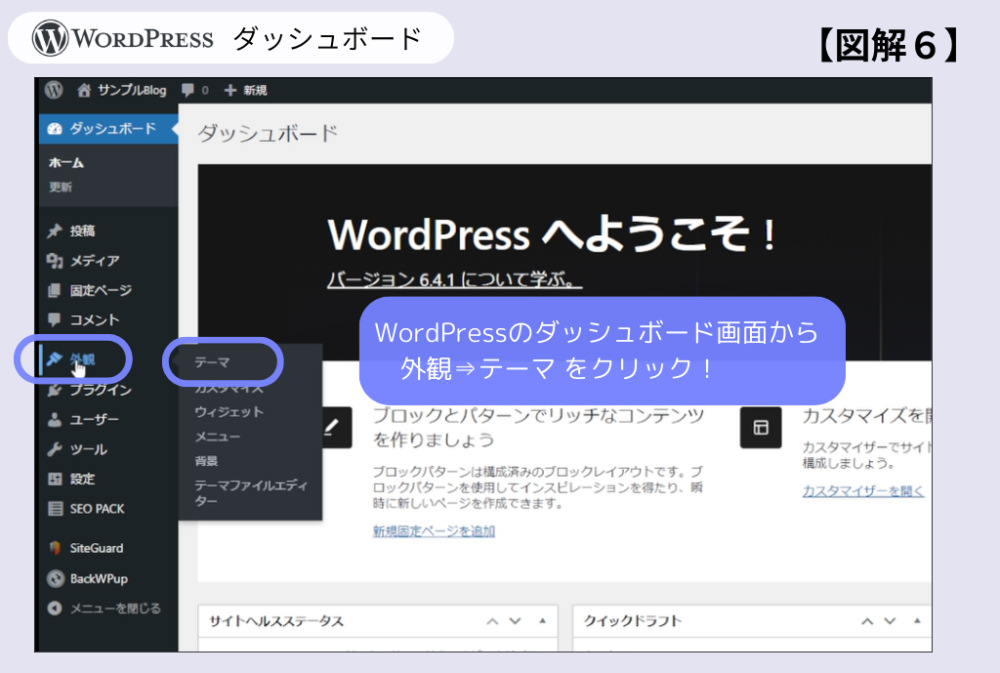This screenshot has height=673, width=1000.
Task: Move サイトヘルスステータス panel down
Action: [x=515, y=621]
